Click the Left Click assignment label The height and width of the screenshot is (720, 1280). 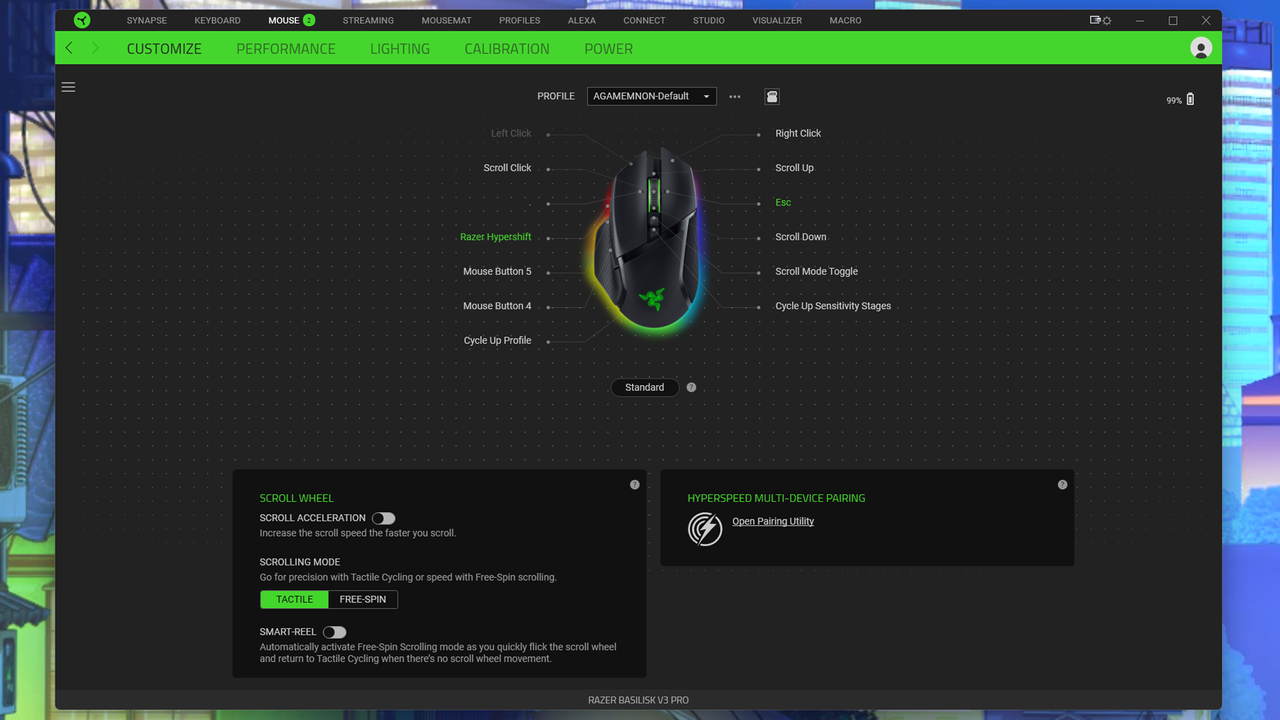coord(511,133)
